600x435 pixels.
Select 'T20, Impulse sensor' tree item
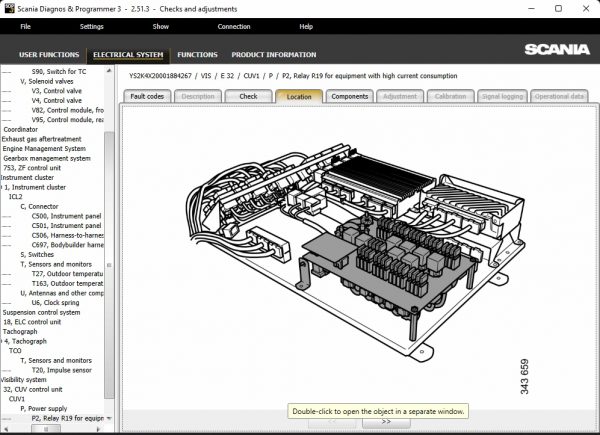coord(61,370)
